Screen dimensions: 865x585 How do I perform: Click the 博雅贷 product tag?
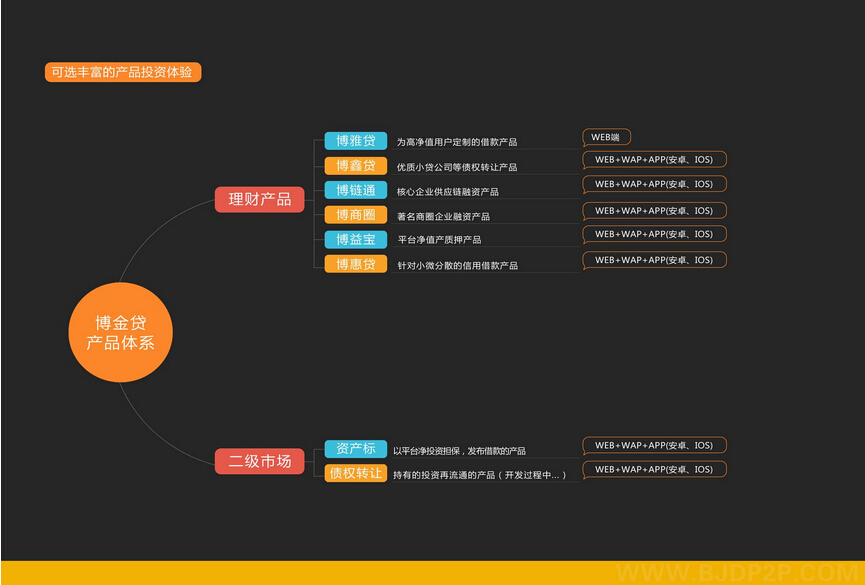(x=355, y=141)
